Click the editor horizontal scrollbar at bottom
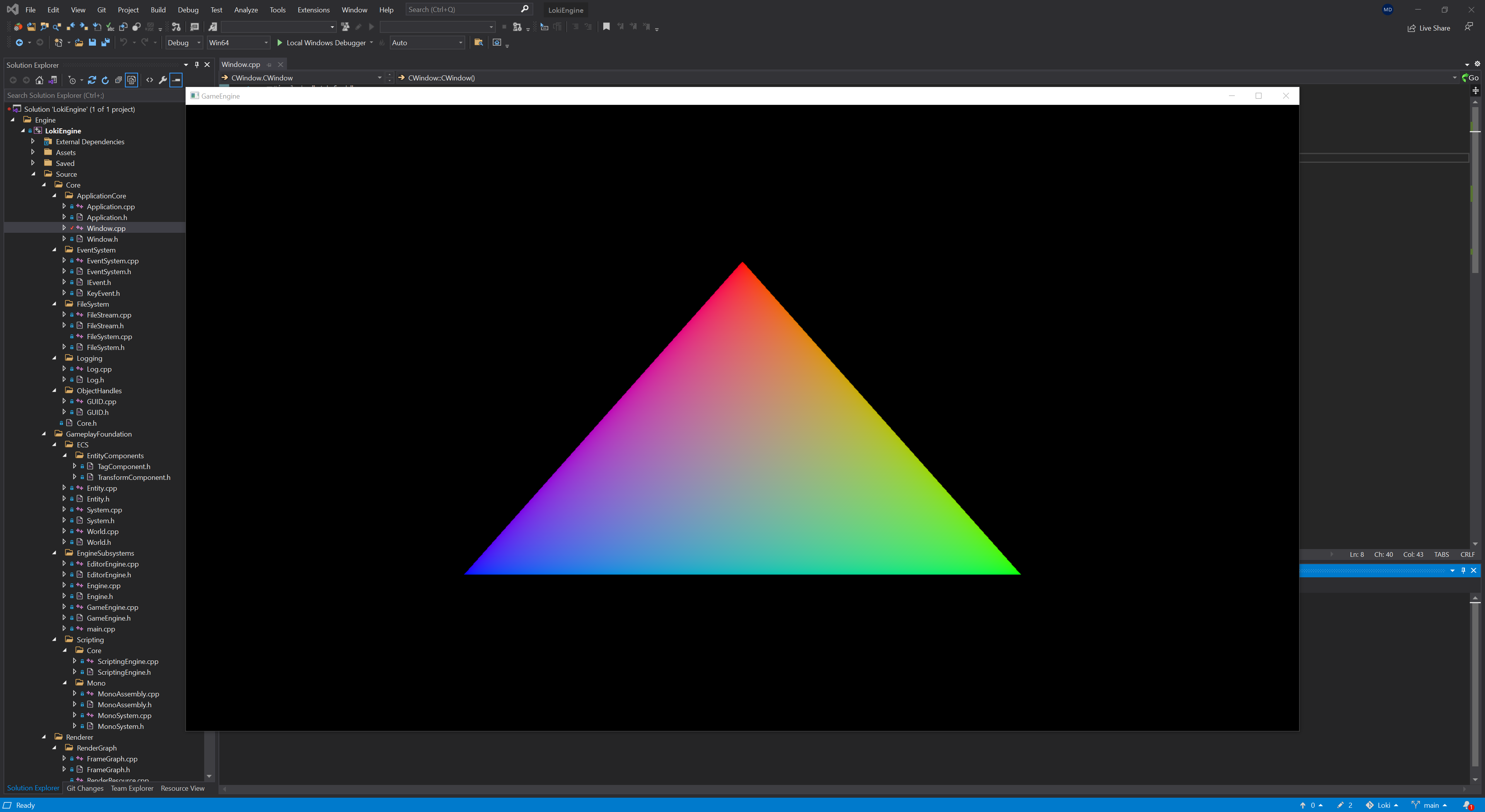The image size is (1485, 812). tap(845, 789)
